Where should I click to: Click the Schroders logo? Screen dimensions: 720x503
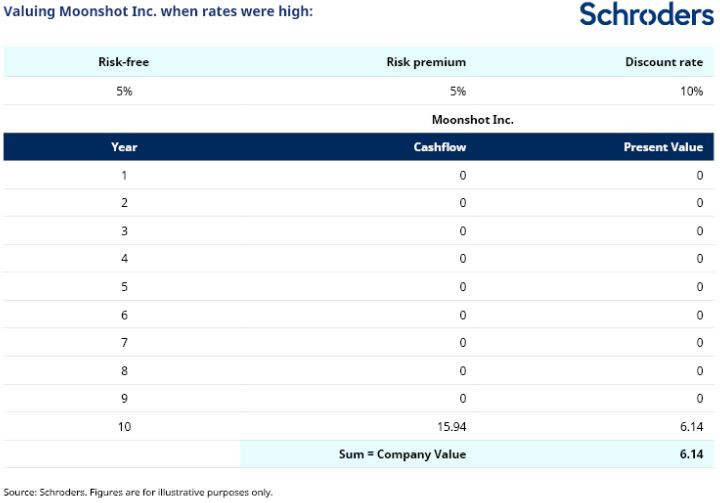tap(647, 15)
